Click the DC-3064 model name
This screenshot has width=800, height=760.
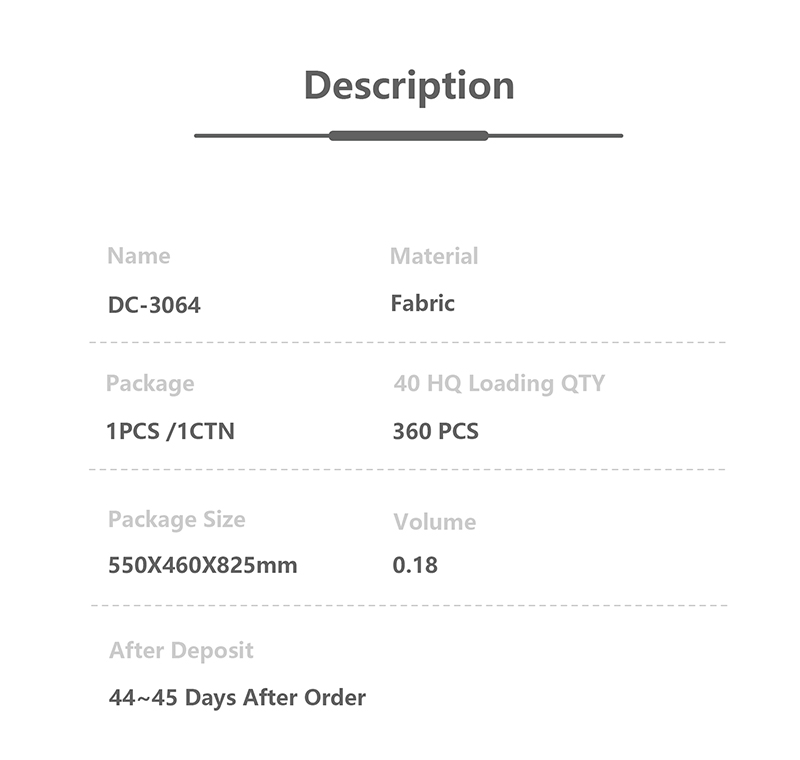point(154,305)
